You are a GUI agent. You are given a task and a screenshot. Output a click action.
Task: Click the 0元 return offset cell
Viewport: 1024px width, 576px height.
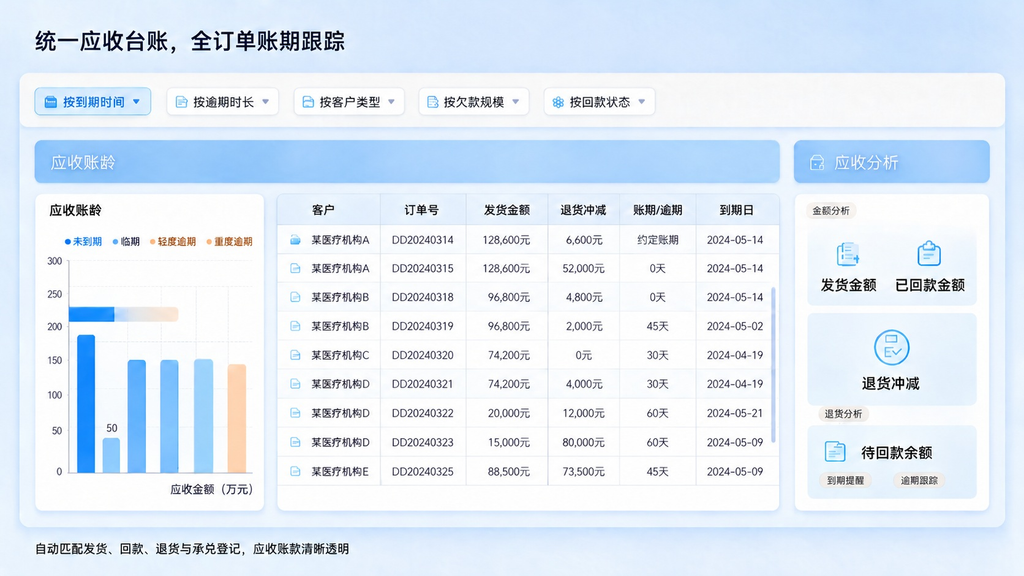583,355
